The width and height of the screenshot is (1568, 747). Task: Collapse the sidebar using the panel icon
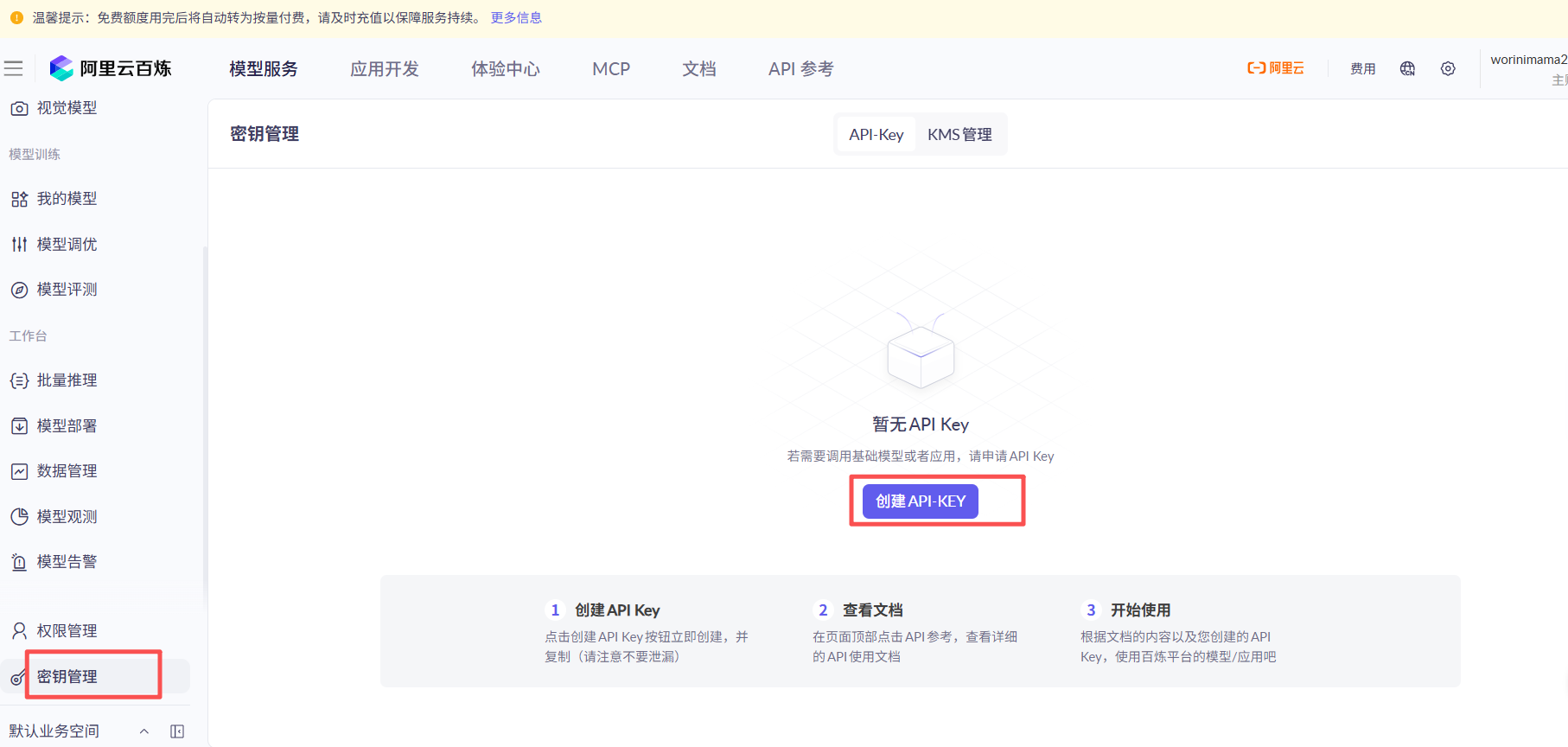click(177, 731)
